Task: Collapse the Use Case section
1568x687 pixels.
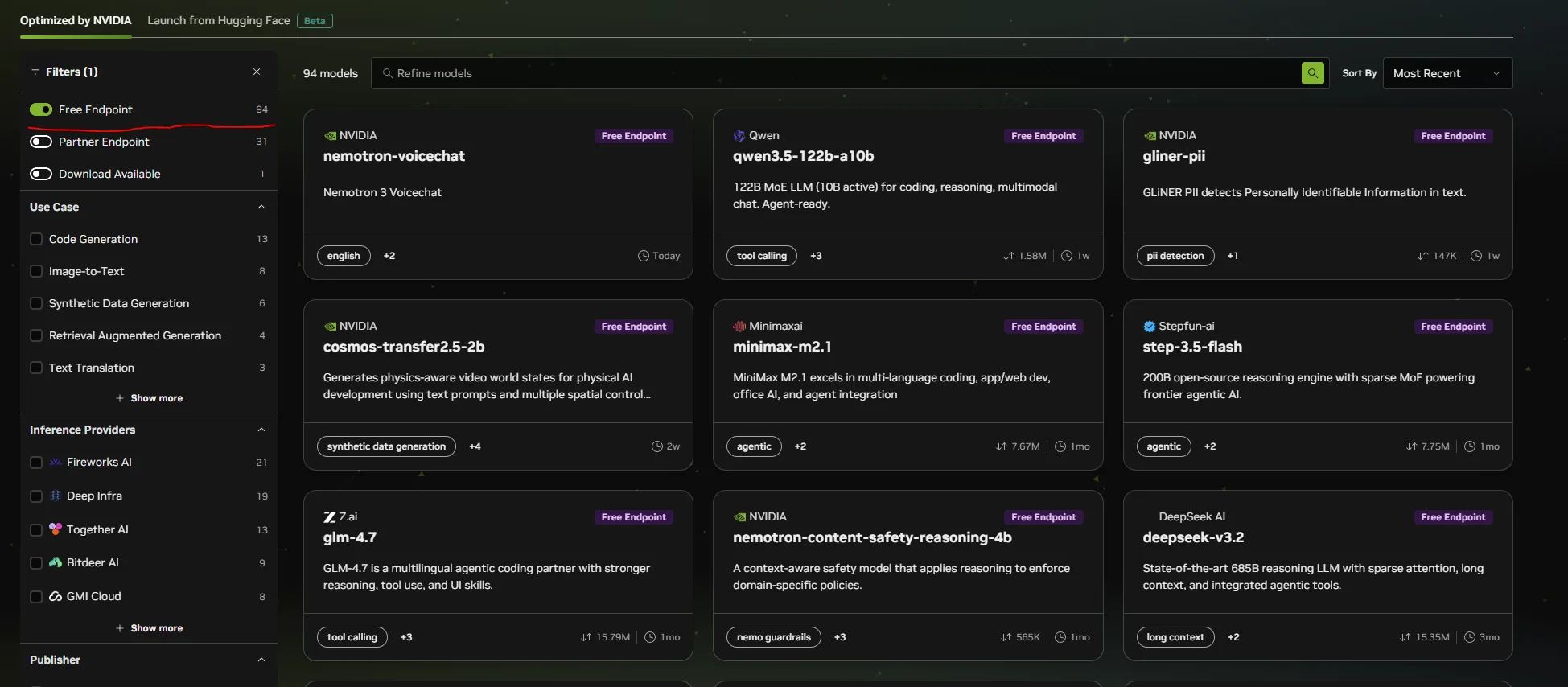Action: 261,207
